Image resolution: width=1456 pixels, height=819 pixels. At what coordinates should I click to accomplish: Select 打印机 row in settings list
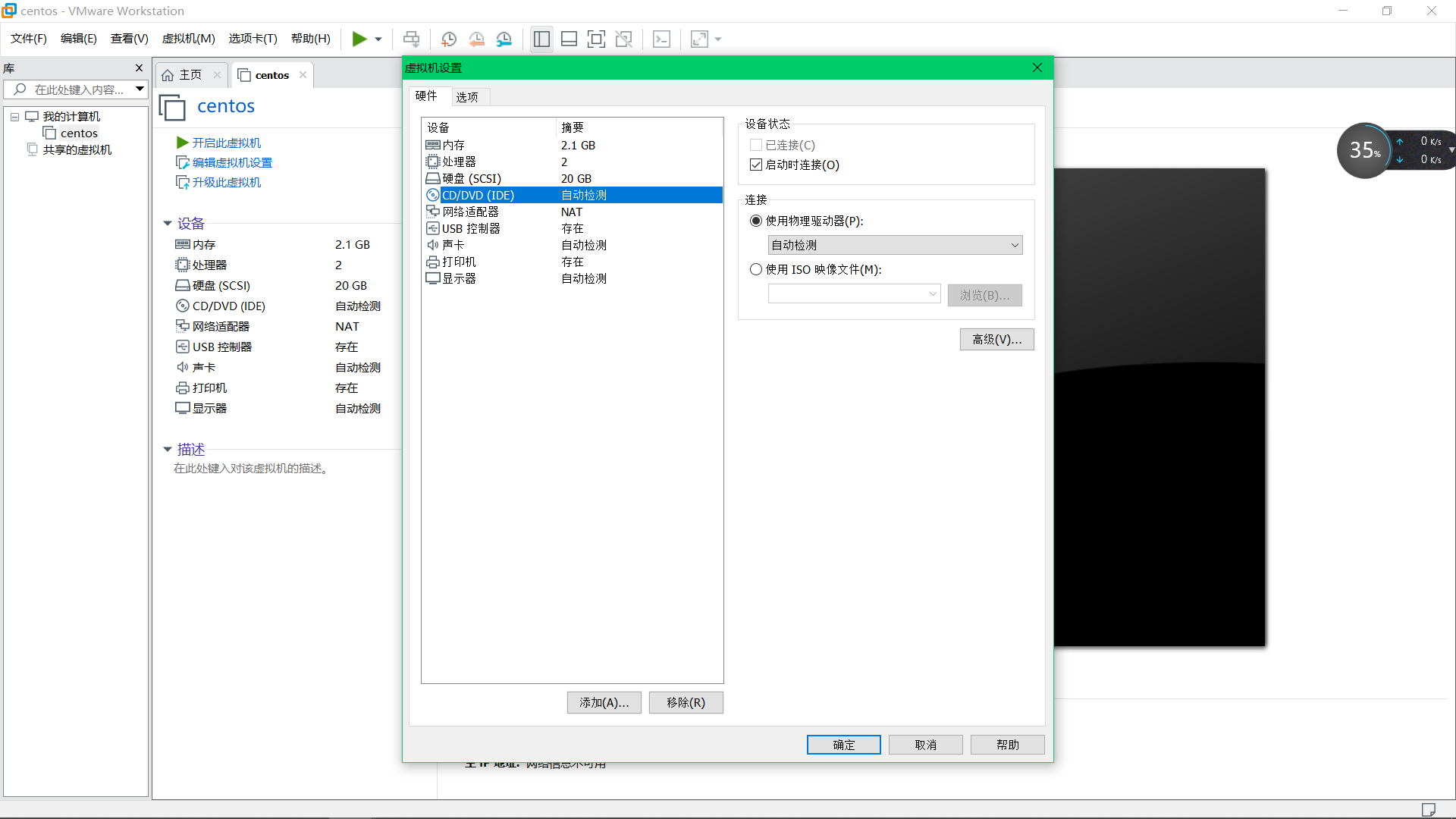tap(572, 262)
